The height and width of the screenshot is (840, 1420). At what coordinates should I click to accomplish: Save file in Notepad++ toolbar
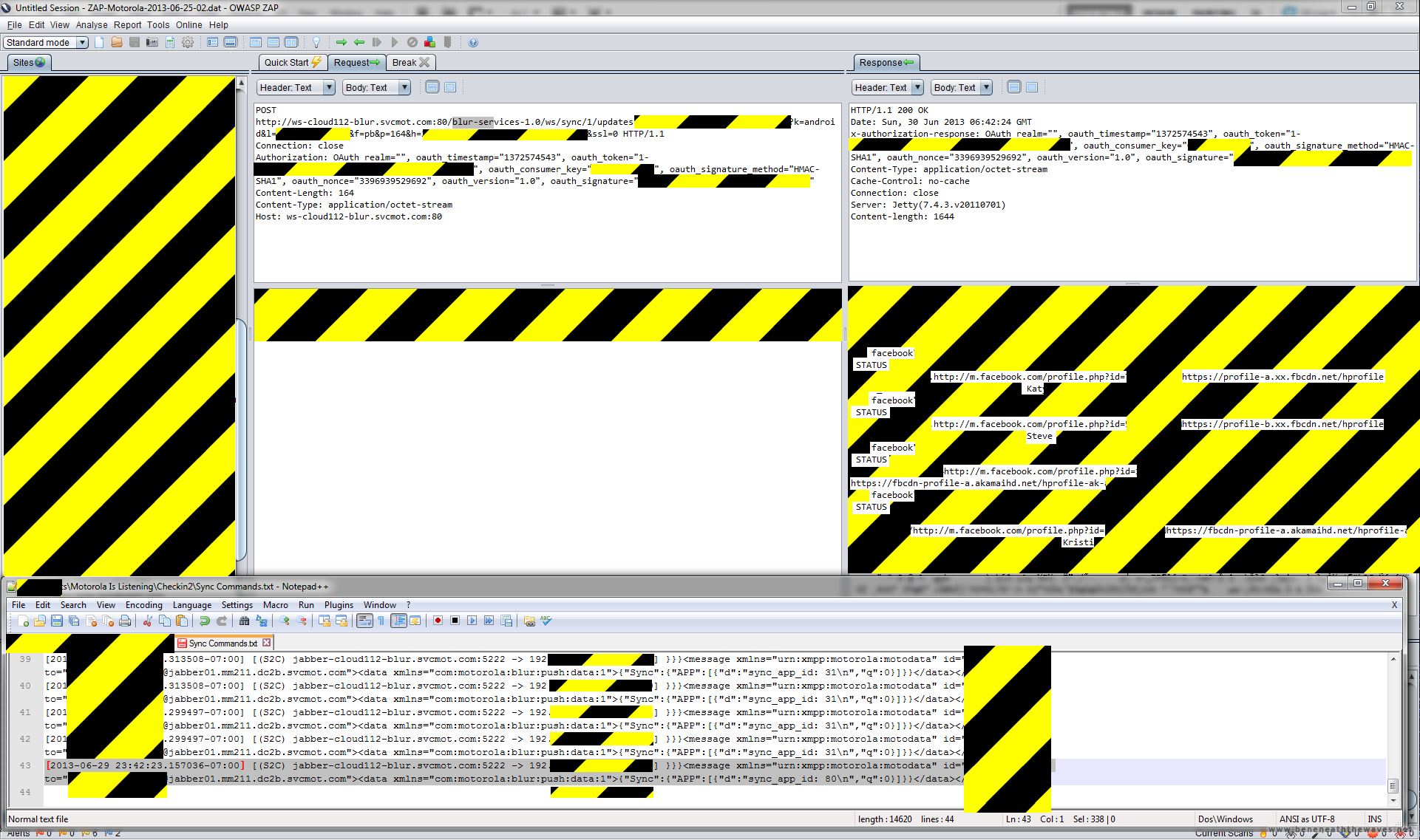[x=57, y=621]
